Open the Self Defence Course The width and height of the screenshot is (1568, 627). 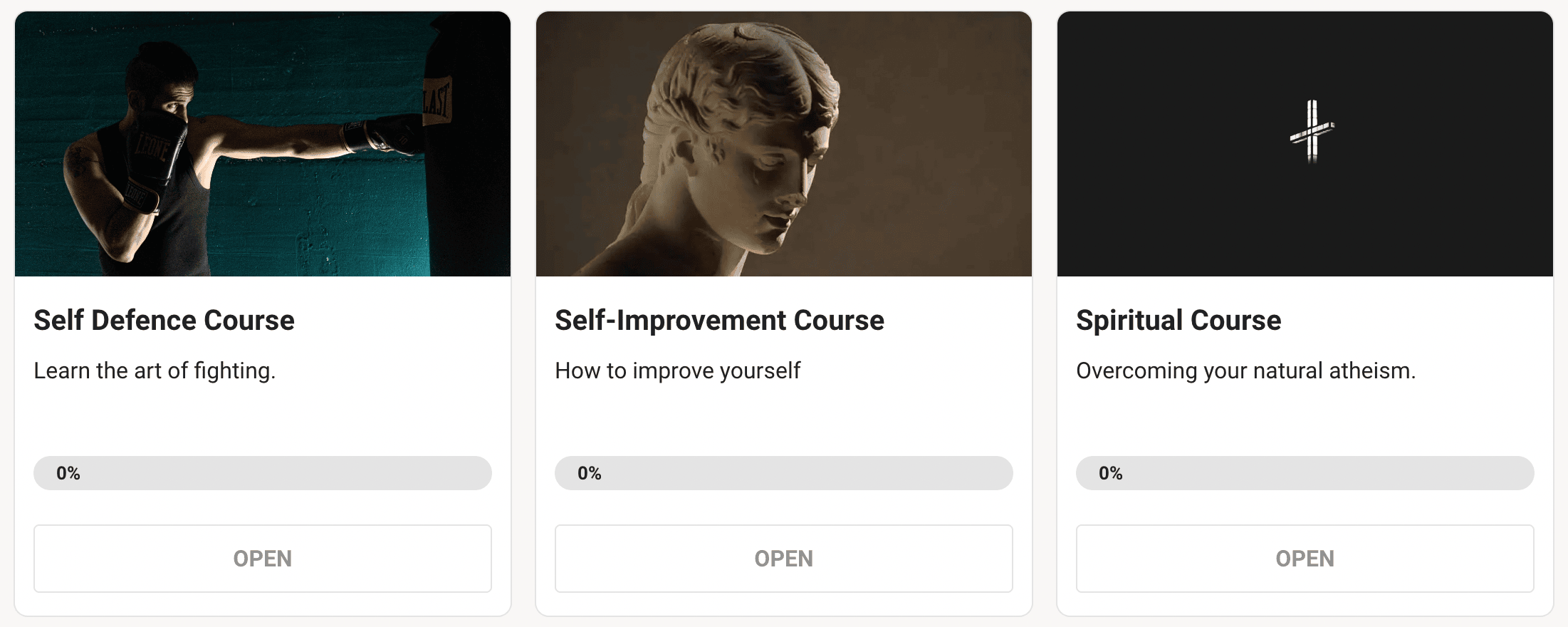click(263, 559)
